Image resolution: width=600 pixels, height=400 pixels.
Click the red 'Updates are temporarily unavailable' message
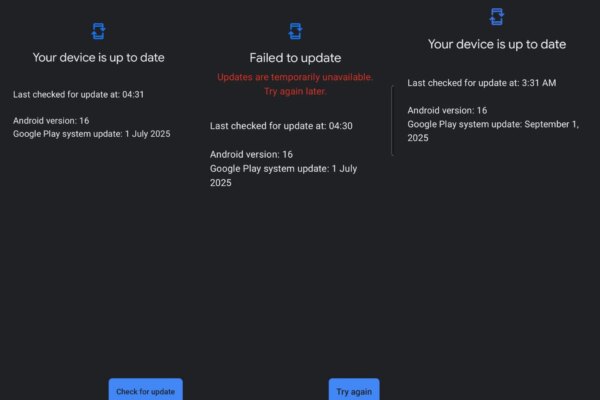(x=295, y=77)
